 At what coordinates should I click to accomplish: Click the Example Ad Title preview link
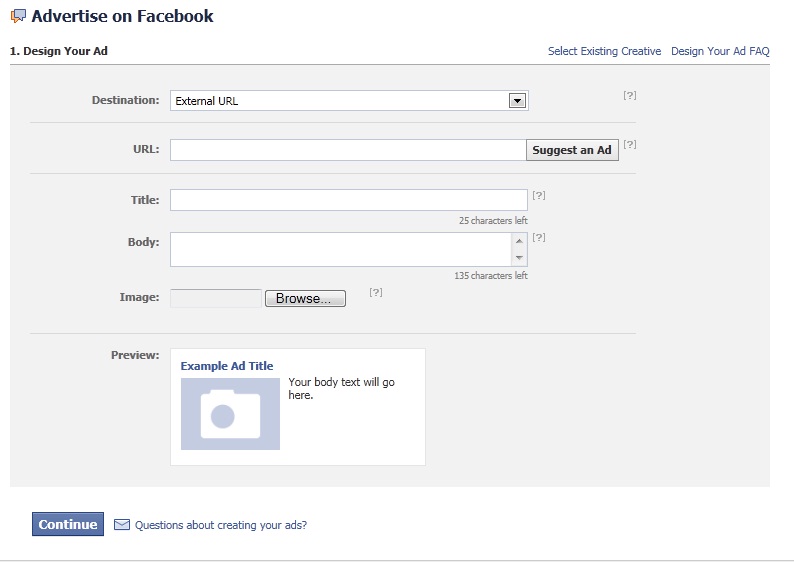click(227, 366)
